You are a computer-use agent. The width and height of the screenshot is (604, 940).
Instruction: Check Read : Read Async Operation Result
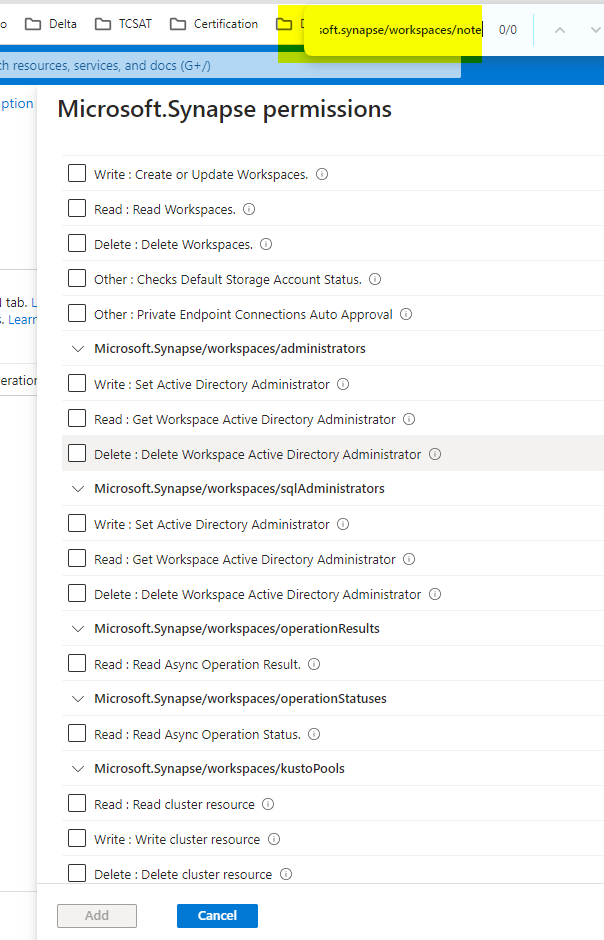coord(77,662)
